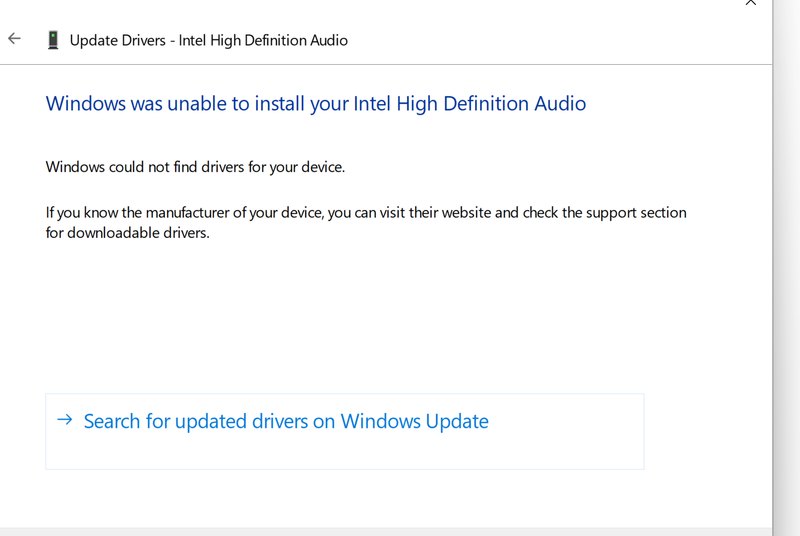Click the device icon beside Update Drivers

tap(53, 40)
